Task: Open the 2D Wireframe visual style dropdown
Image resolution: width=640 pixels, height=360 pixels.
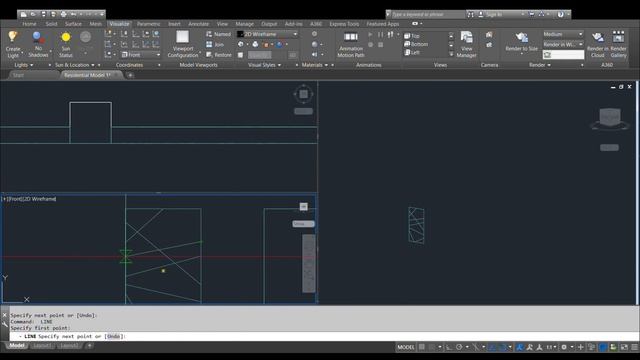Action: [x=267, y=34]
